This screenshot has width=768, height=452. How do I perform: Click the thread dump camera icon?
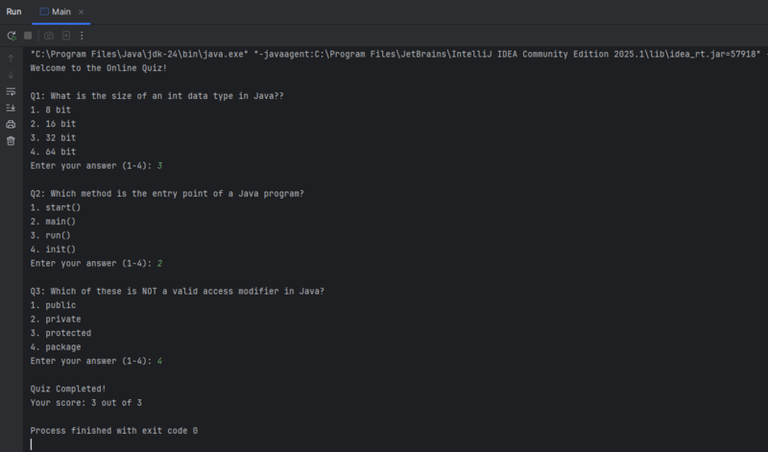pyautogui.click(x=48, y=36)
